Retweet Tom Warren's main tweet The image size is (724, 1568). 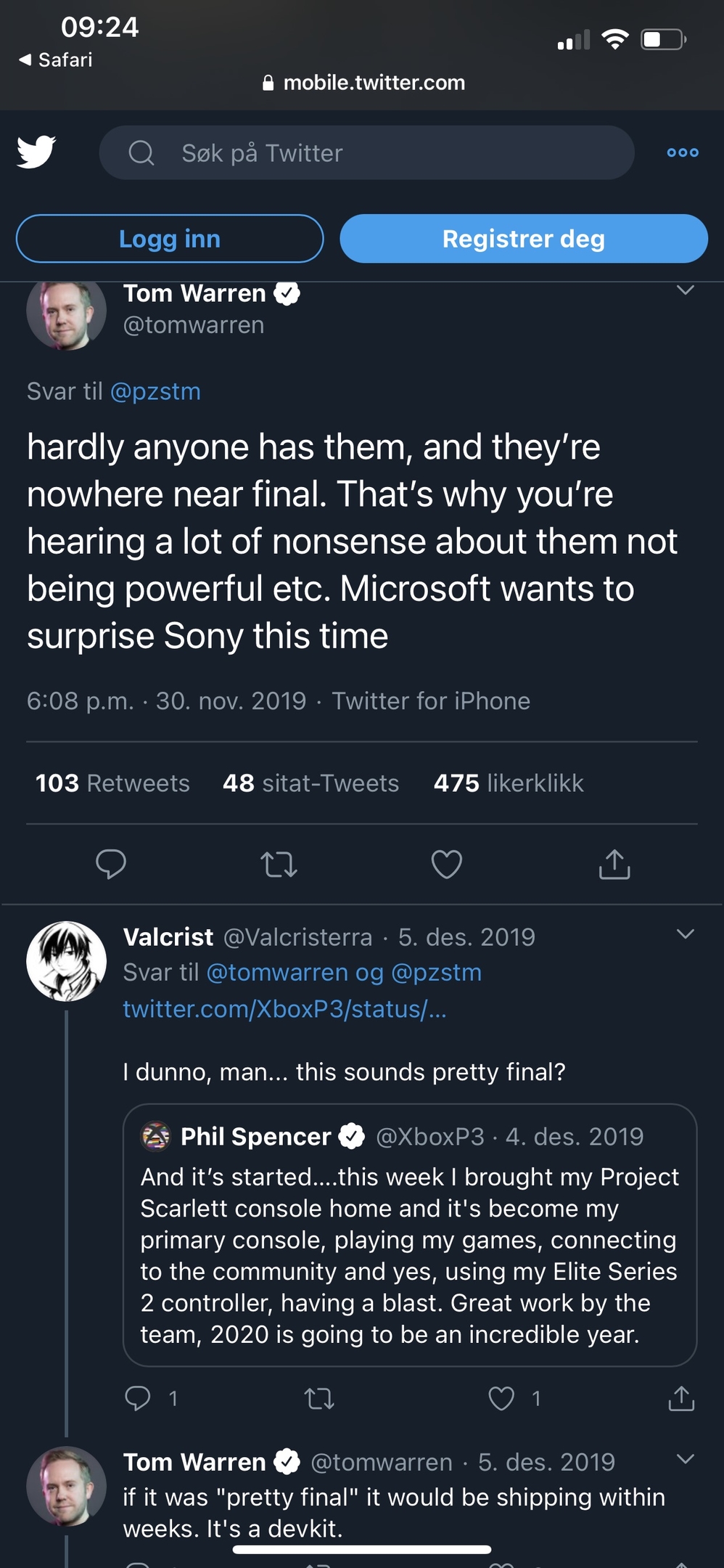tap(279, 864)
